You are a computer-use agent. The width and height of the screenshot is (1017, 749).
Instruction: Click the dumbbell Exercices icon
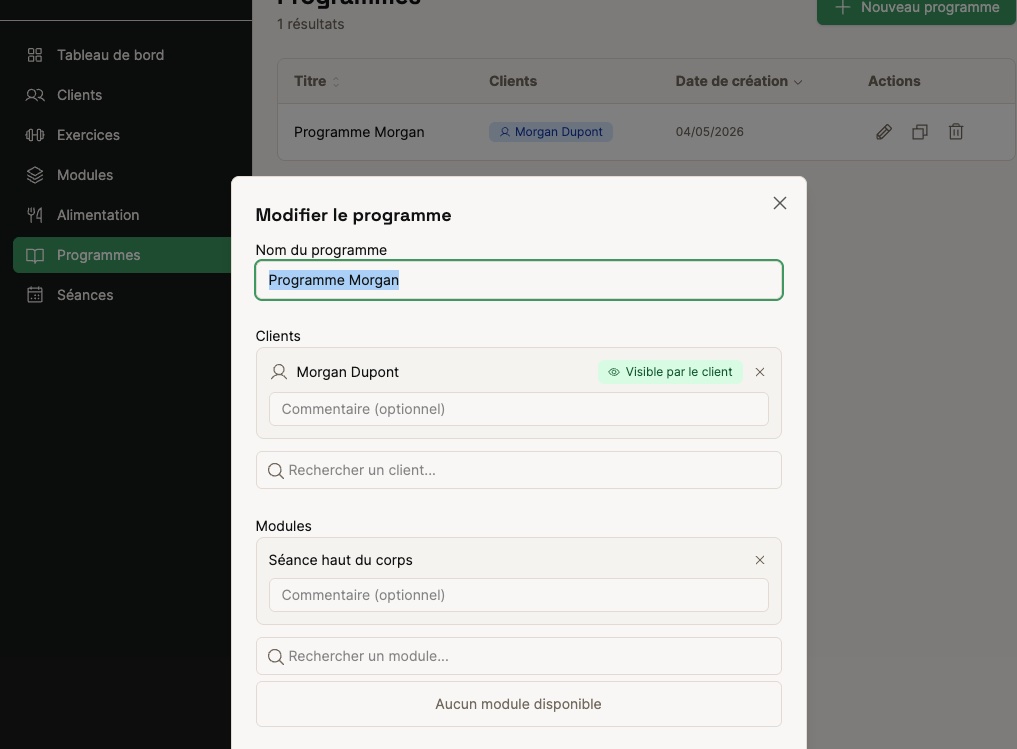coord(35,135)
